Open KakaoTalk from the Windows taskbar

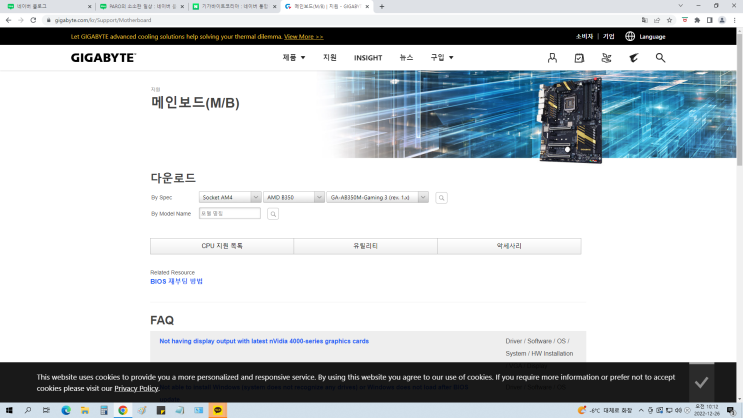[x=218, y=410]
